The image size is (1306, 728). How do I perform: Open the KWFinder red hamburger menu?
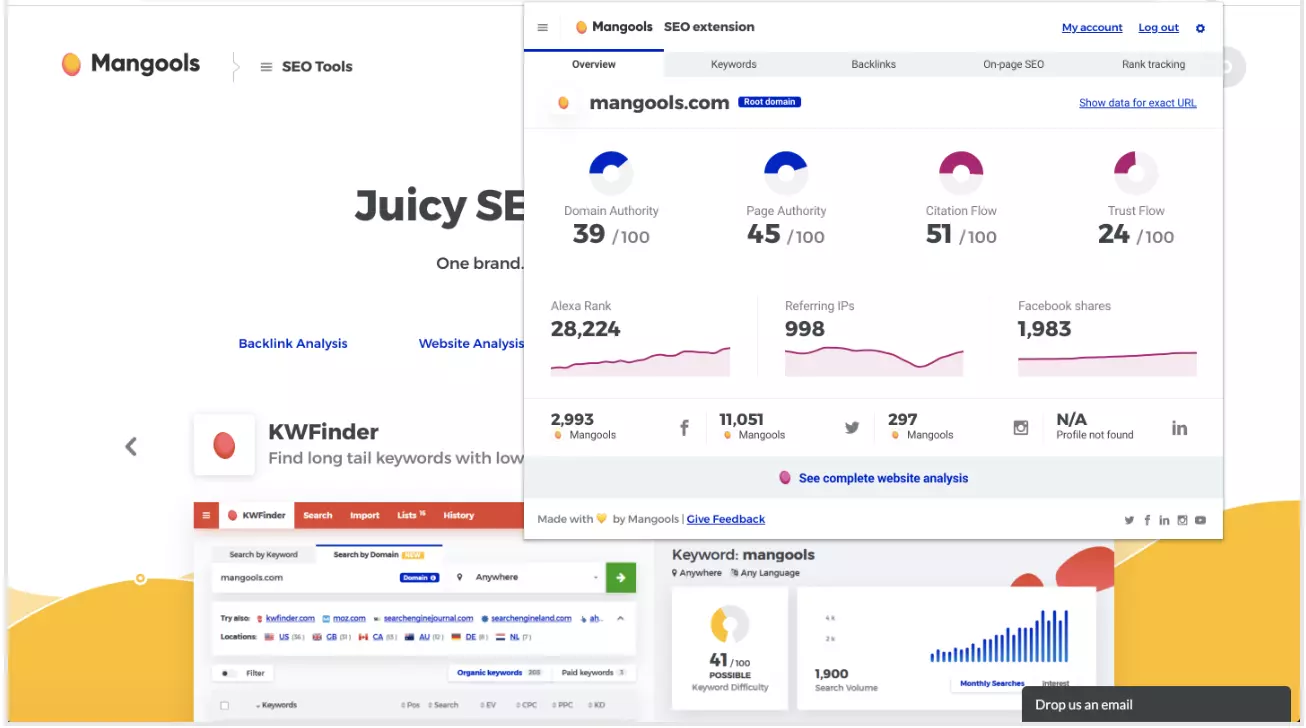point(206,516)
